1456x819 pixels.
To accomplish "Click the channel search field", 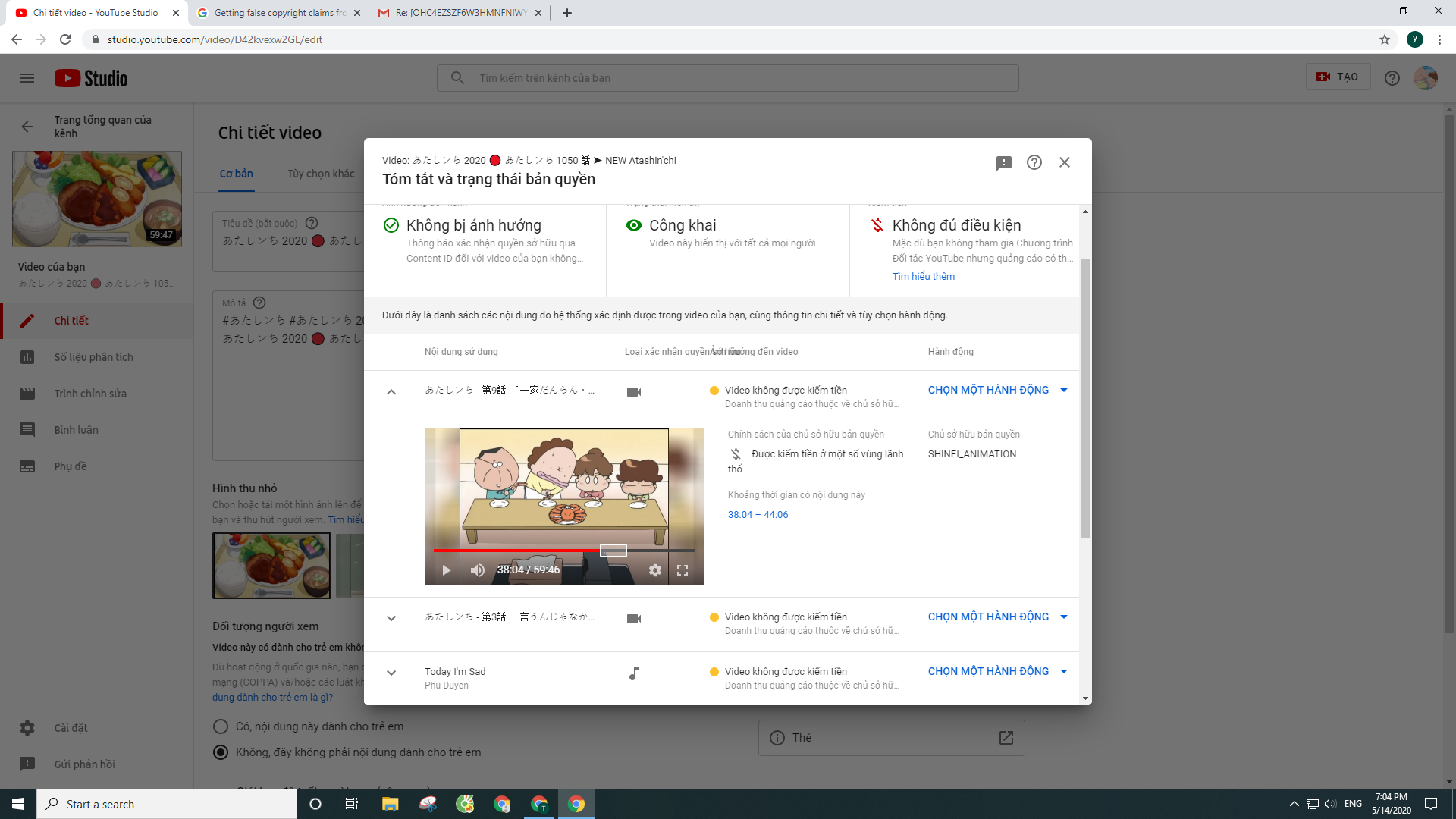I will click(x=728, y=78).
